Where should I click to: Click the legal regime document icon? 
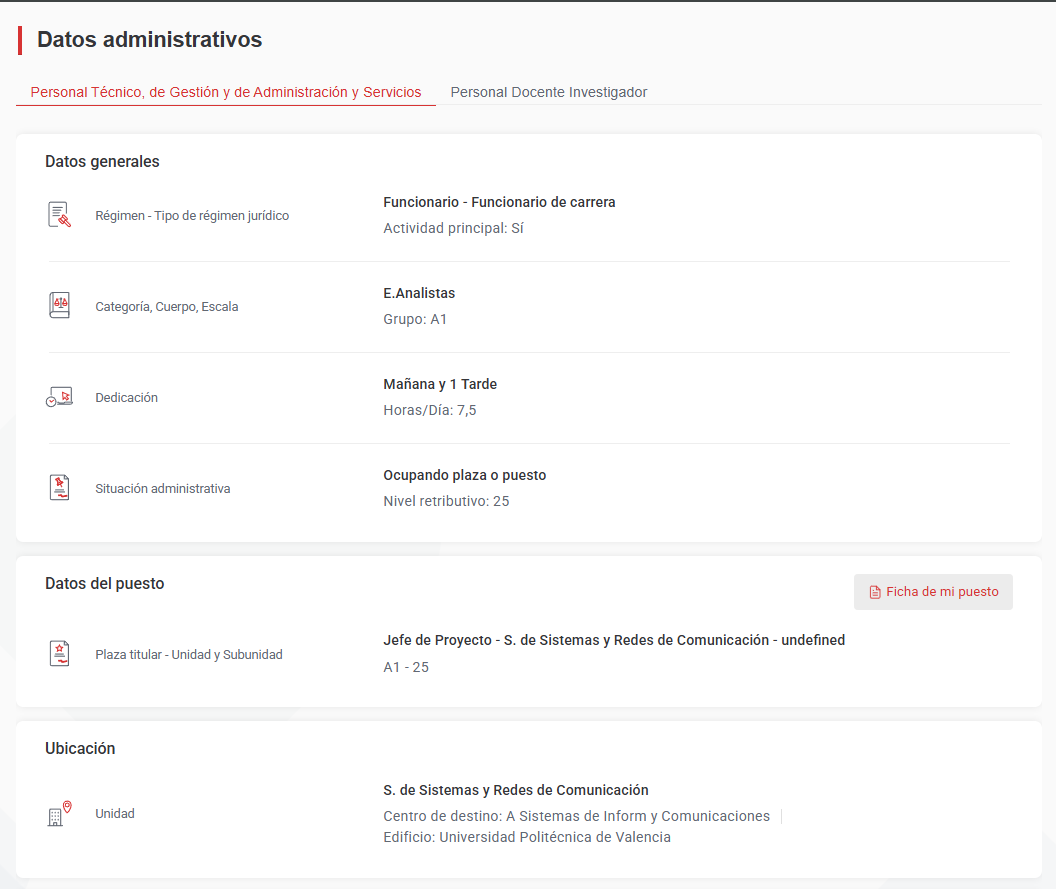pyautogui.click(x=60, y=215)
